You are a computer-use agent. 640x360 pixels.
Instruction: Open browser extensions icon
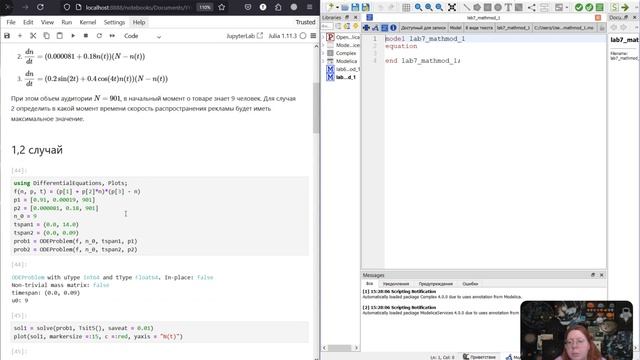pos(278,7)
